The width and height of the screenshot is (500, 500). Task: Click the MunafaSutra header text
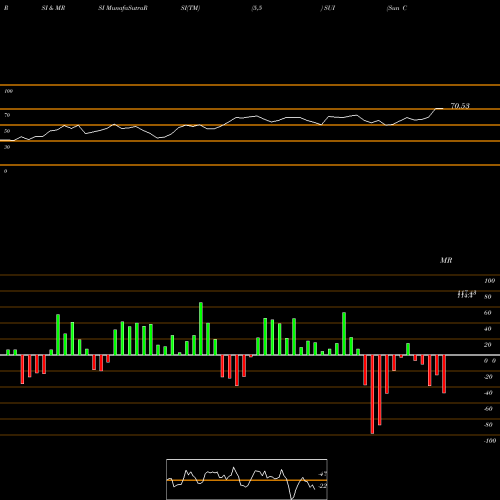coord(127,8)
